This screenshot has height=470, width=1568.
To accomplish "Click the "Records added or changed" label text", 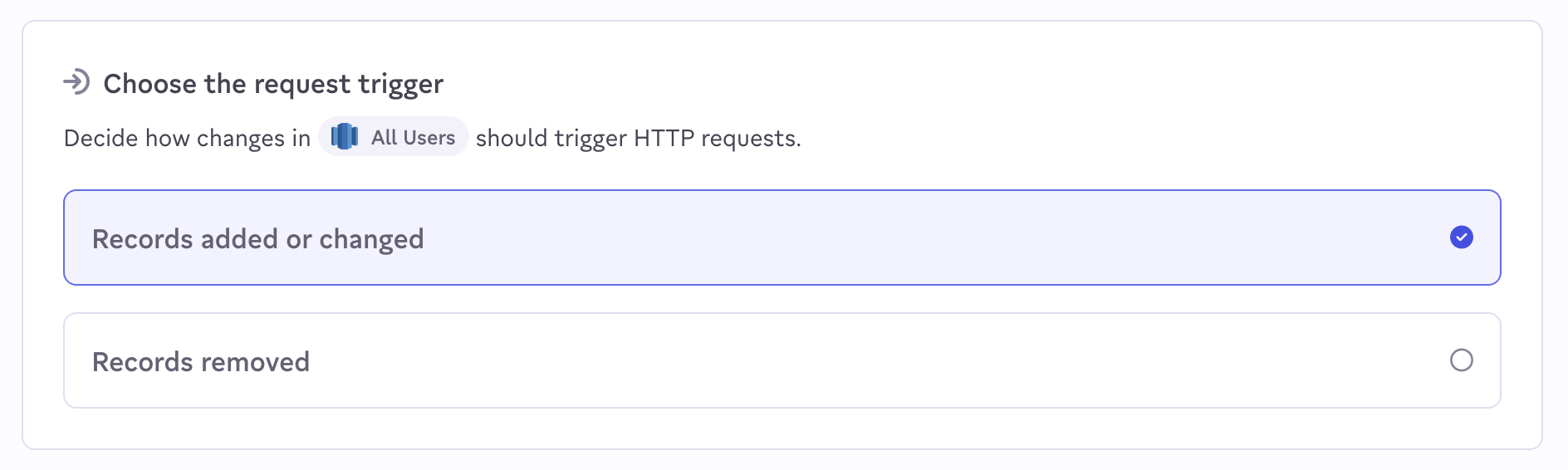I will click(257, 239).
